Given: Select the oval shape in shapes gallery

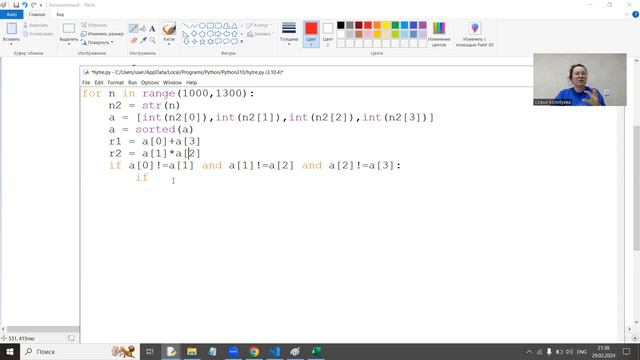Looking at the screenshot, I should coord(202,26).
